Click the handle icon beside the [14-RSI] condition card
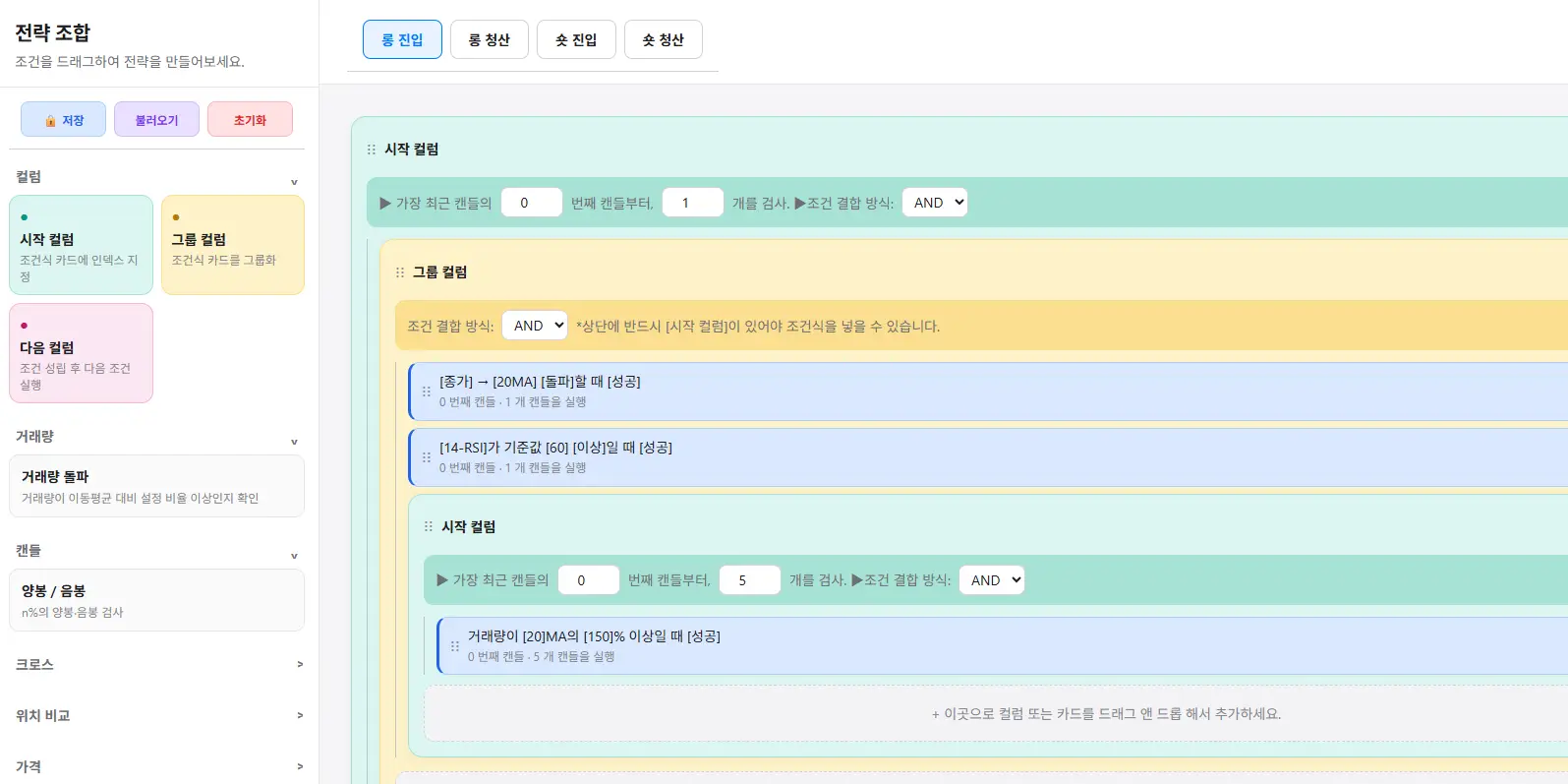The height and width of the screenshot is (784, 1568). pos(427,457)
